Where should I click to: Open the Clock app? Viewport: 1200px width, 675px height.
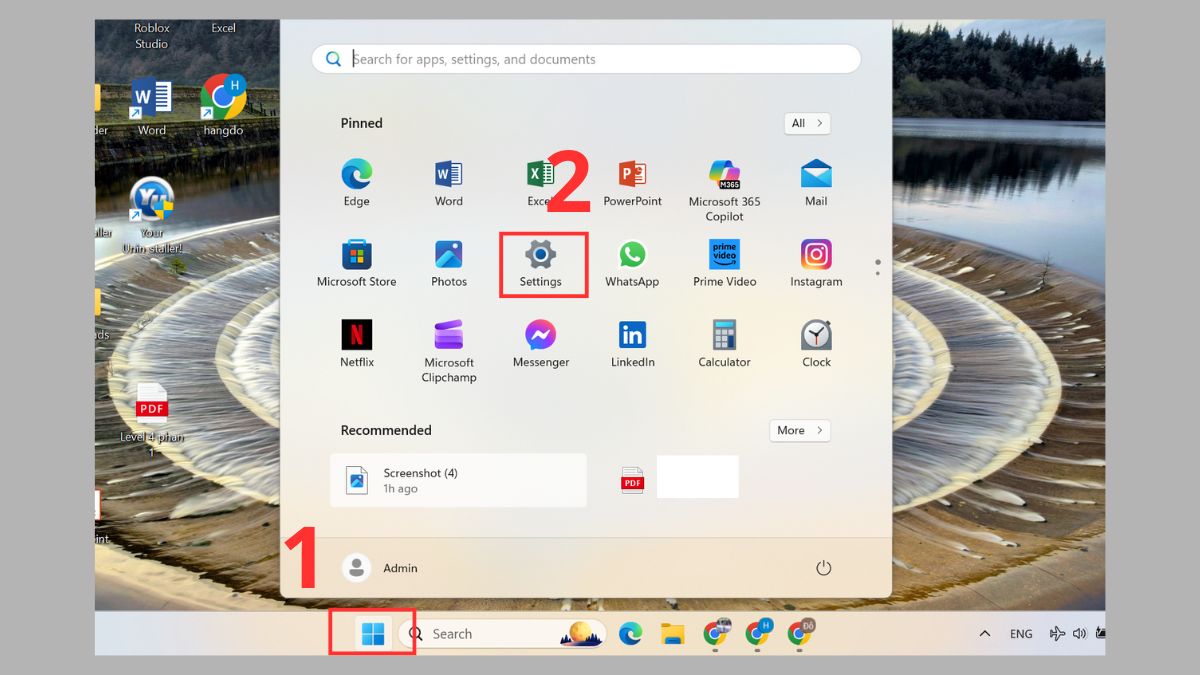(x=816, y=344)
